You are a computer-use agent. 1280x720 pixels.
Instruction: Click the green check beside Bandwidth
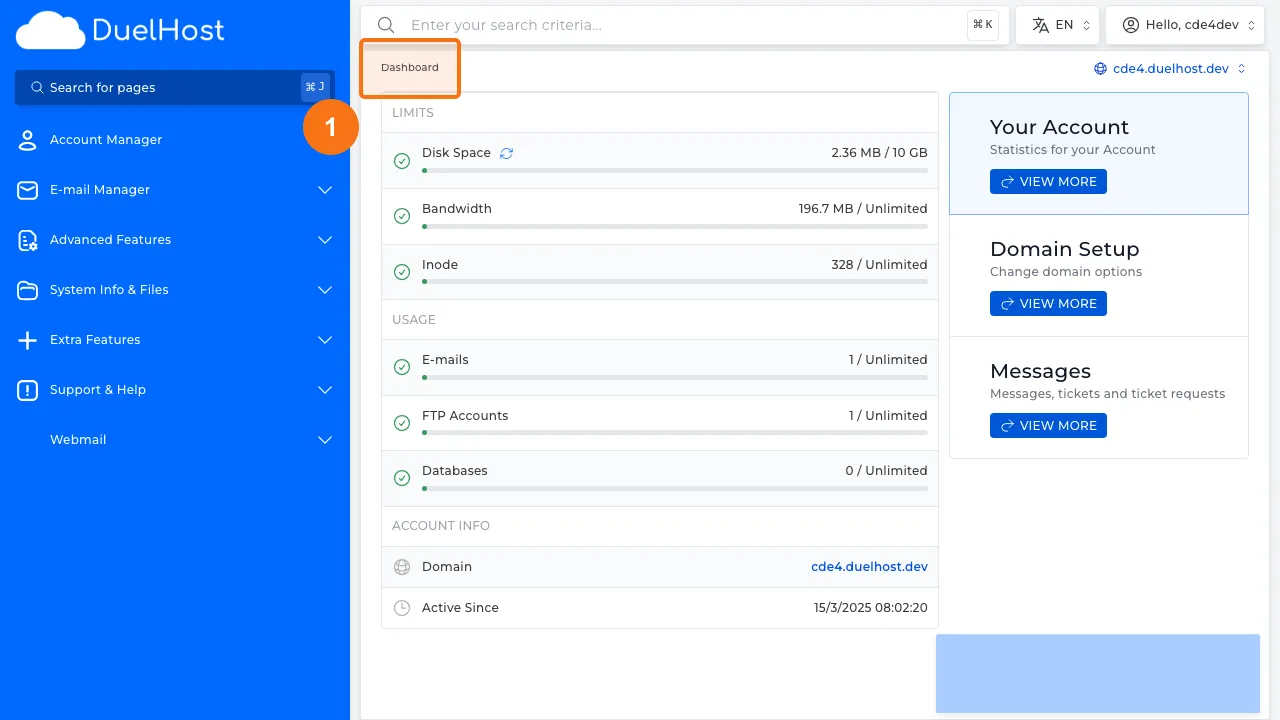(x=402, y=216)
